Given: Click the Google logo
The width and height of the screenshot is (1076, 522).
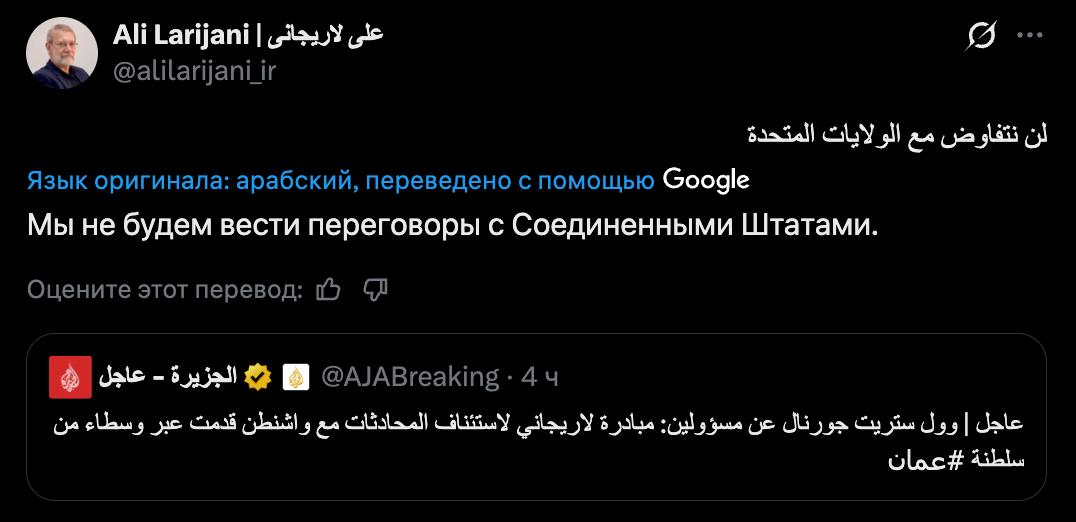Looking at the screenshot, I should (x=706, y=180).
